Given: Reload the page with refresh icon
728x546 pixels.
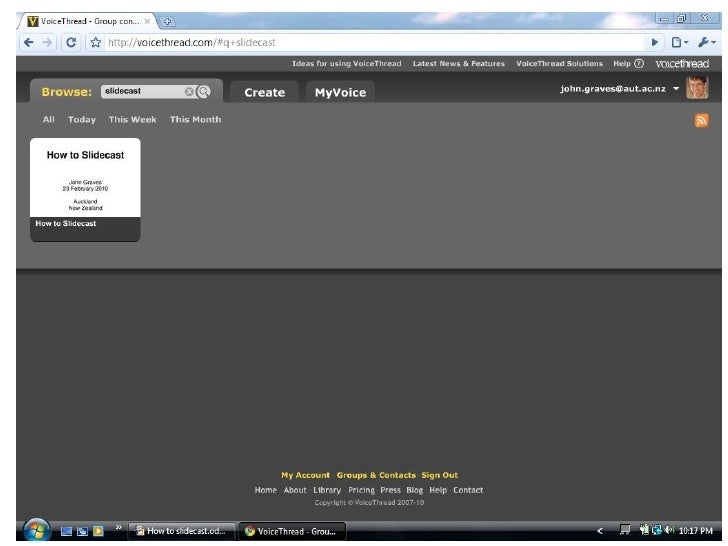Looking at the screenshot, I should 71,43.
